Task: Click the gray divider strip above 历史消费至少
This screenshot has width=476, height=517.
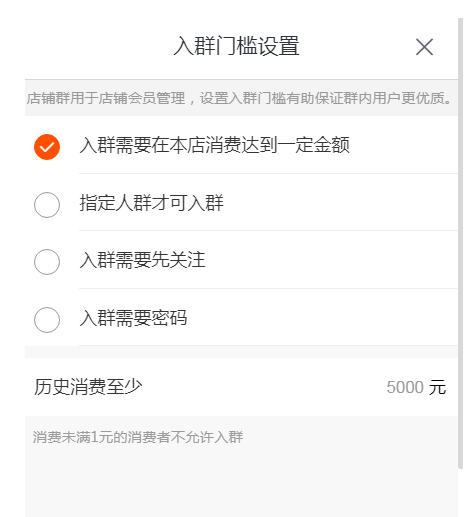Action: click(241, 352)
